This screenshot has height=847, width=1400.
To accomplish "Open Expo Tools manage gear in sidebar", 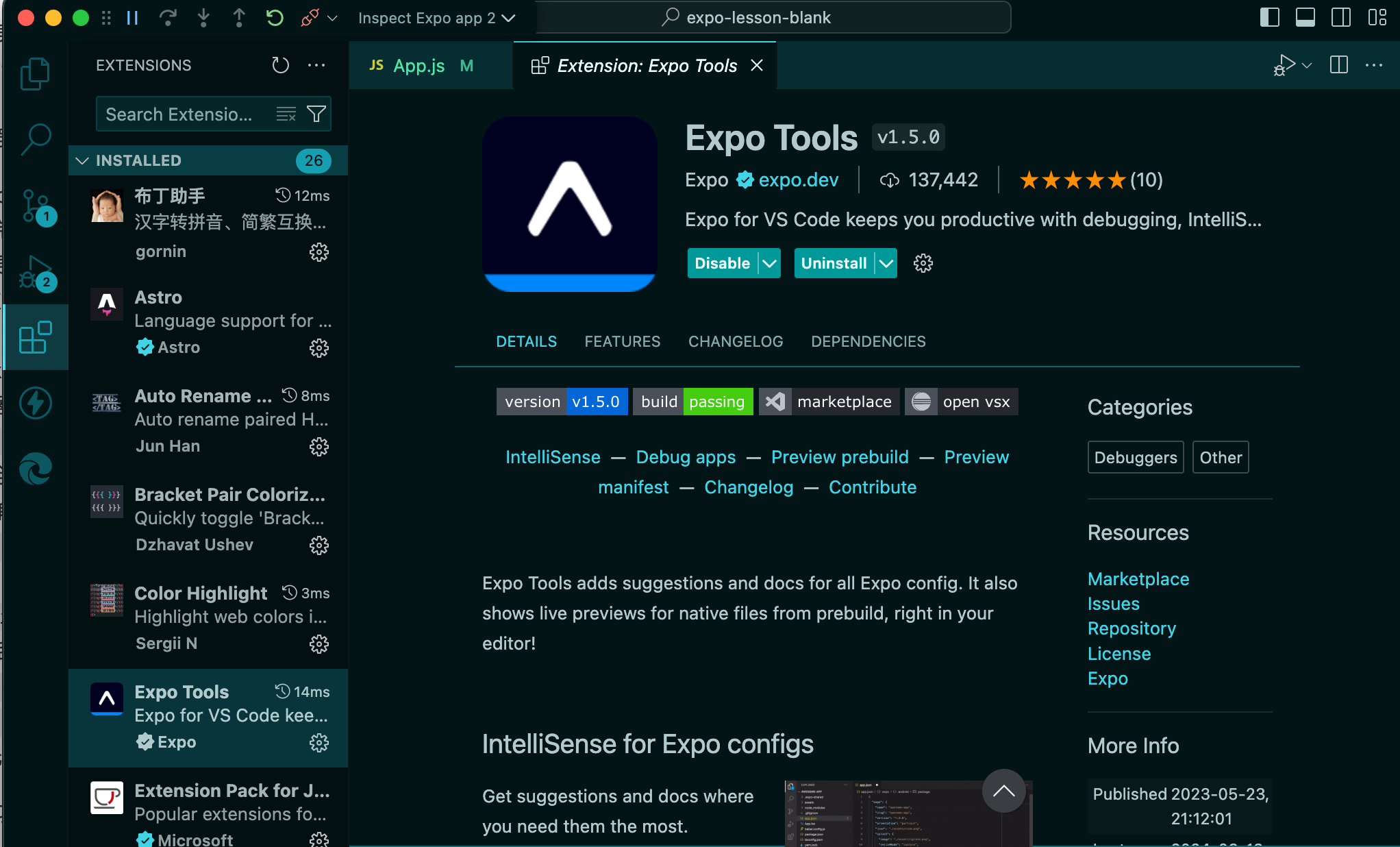I will click(318, 743).
